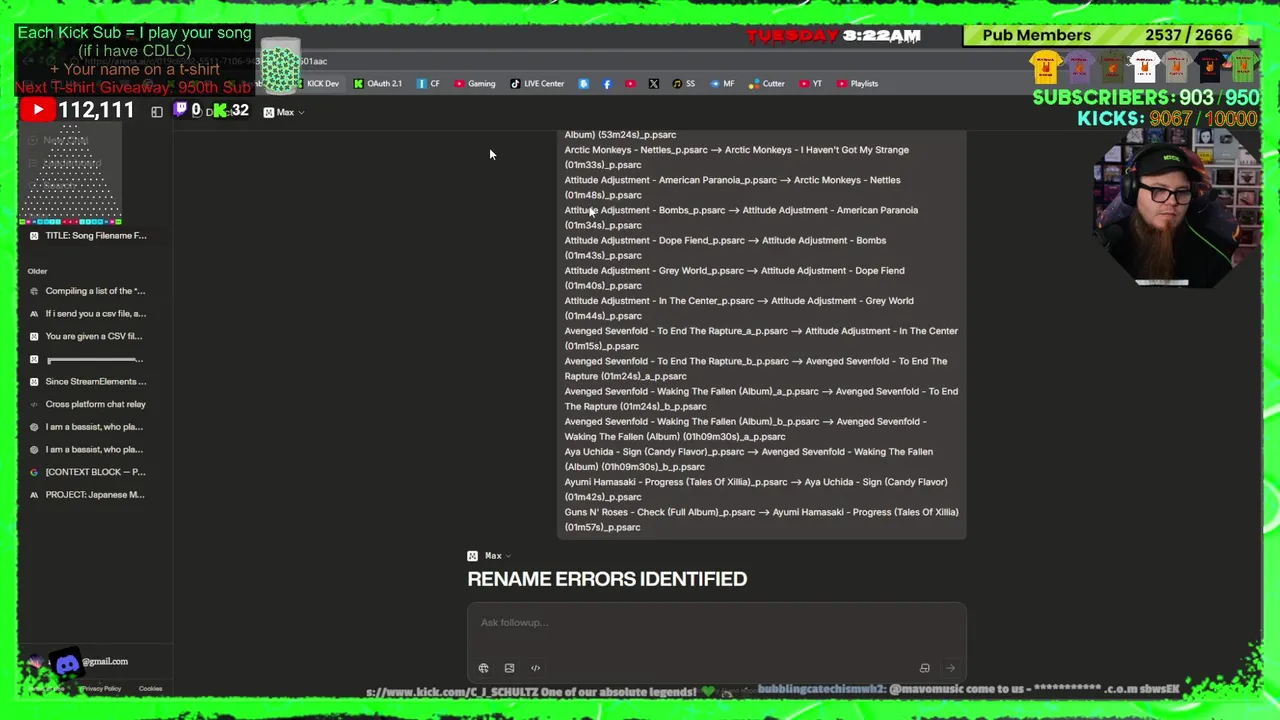Open the Playlists bookmark
Viewport: 1280px width, 720px height.
pyautogui.click(x=857, y=84)
